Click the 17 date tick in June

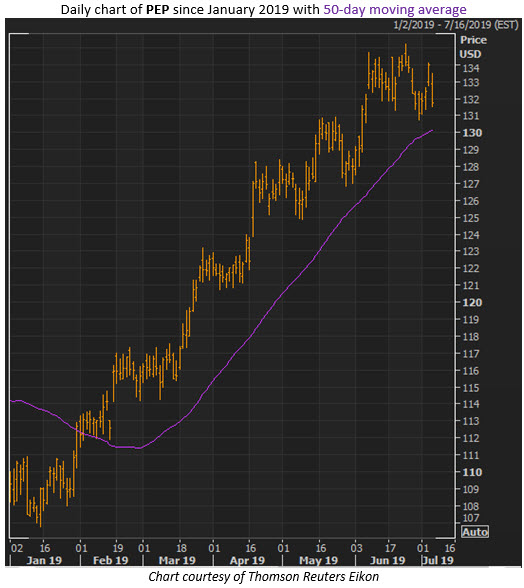pyautogui.click(x=390, y=548)
